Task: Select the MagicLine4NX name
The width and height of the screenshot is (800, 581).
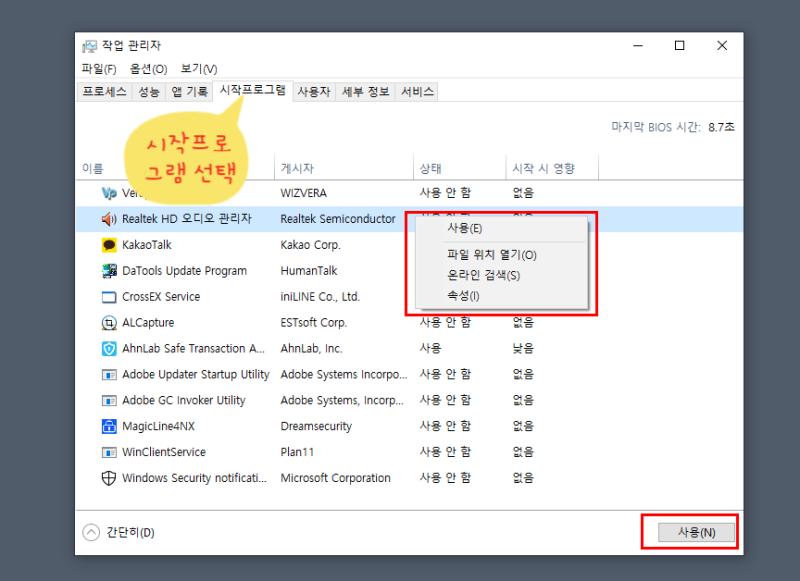Action: coord(158,426)
